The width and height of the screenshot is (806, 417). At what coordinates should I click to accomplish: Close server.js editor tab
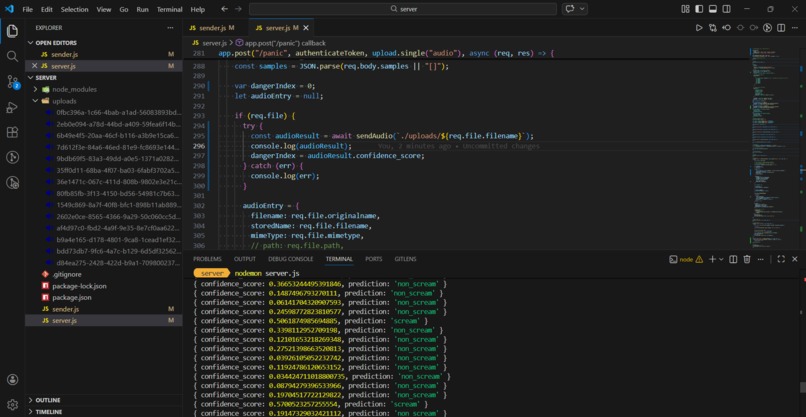[x=306, y=28]
